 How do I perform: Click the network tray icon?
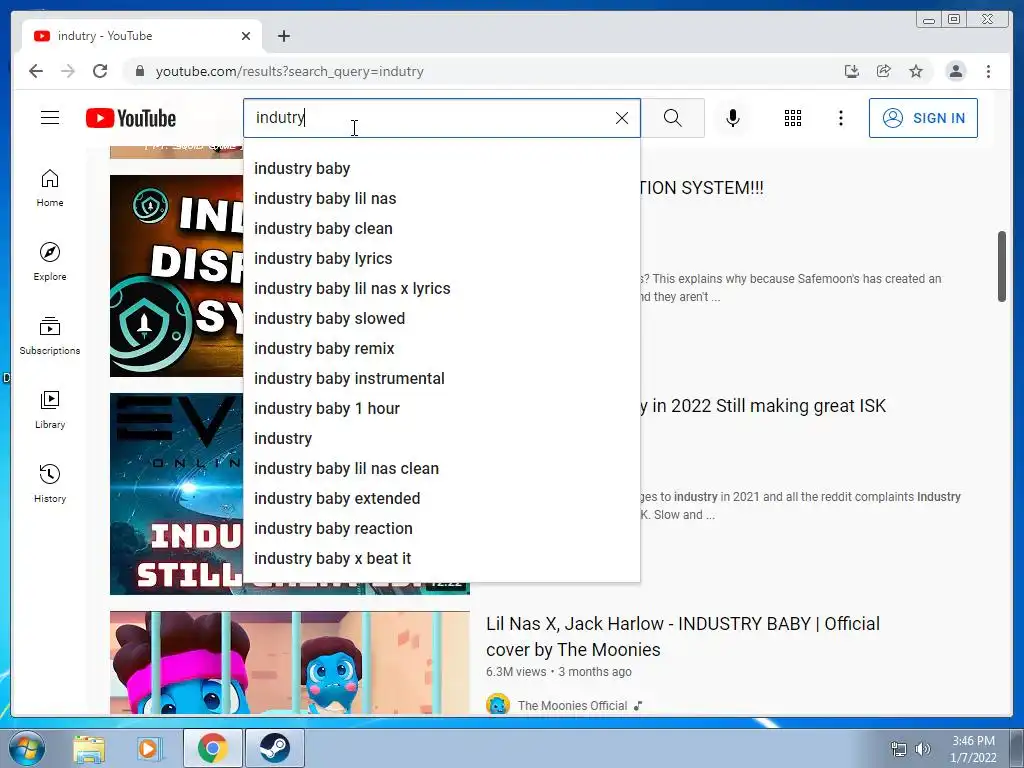pos(899,749)
